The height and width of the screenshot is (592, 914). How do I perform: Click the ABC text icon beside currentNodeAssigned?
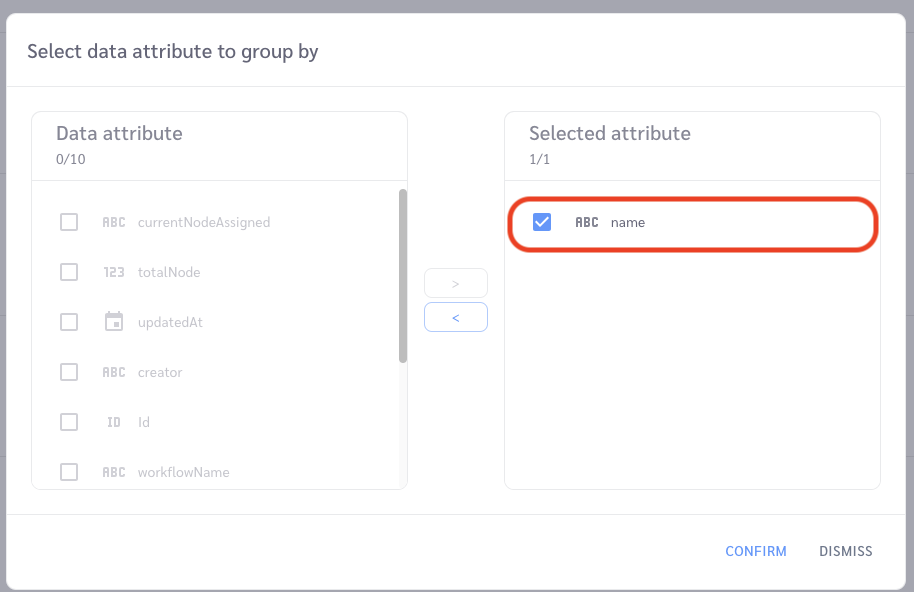[x=114, y=223]
